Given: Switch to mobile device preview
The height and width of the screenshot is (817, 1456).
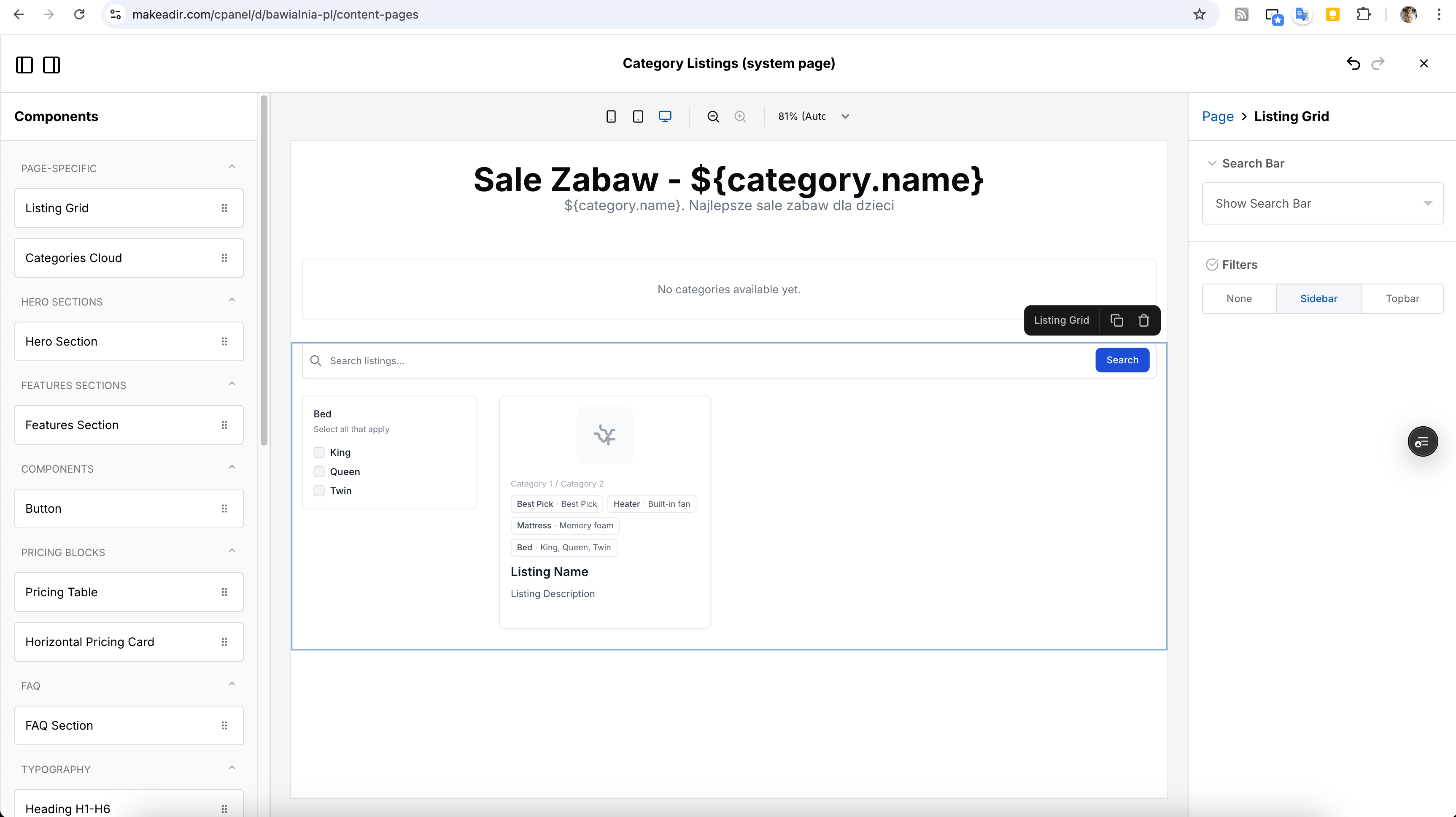Looking at the screenshot, I should (x=611, y=116).
